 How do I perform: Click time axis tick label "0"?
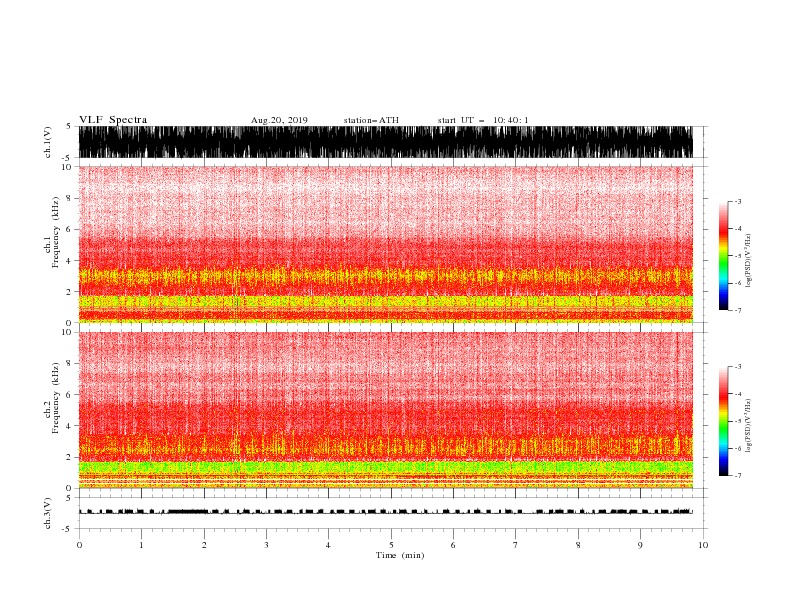(x=79, y=545)
